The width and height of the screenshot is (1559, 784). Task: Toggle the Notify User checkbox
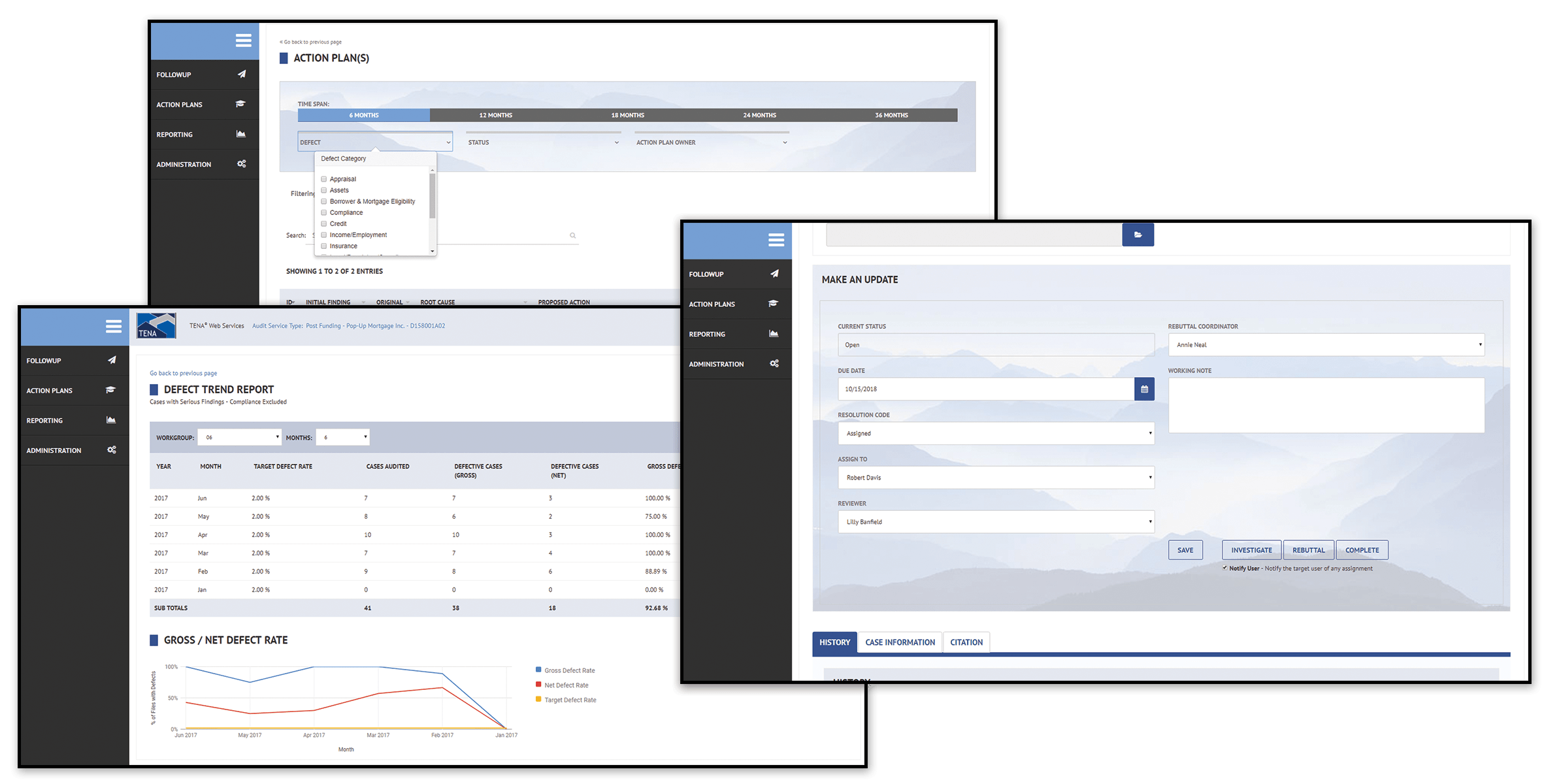(x=1224, y=568)
